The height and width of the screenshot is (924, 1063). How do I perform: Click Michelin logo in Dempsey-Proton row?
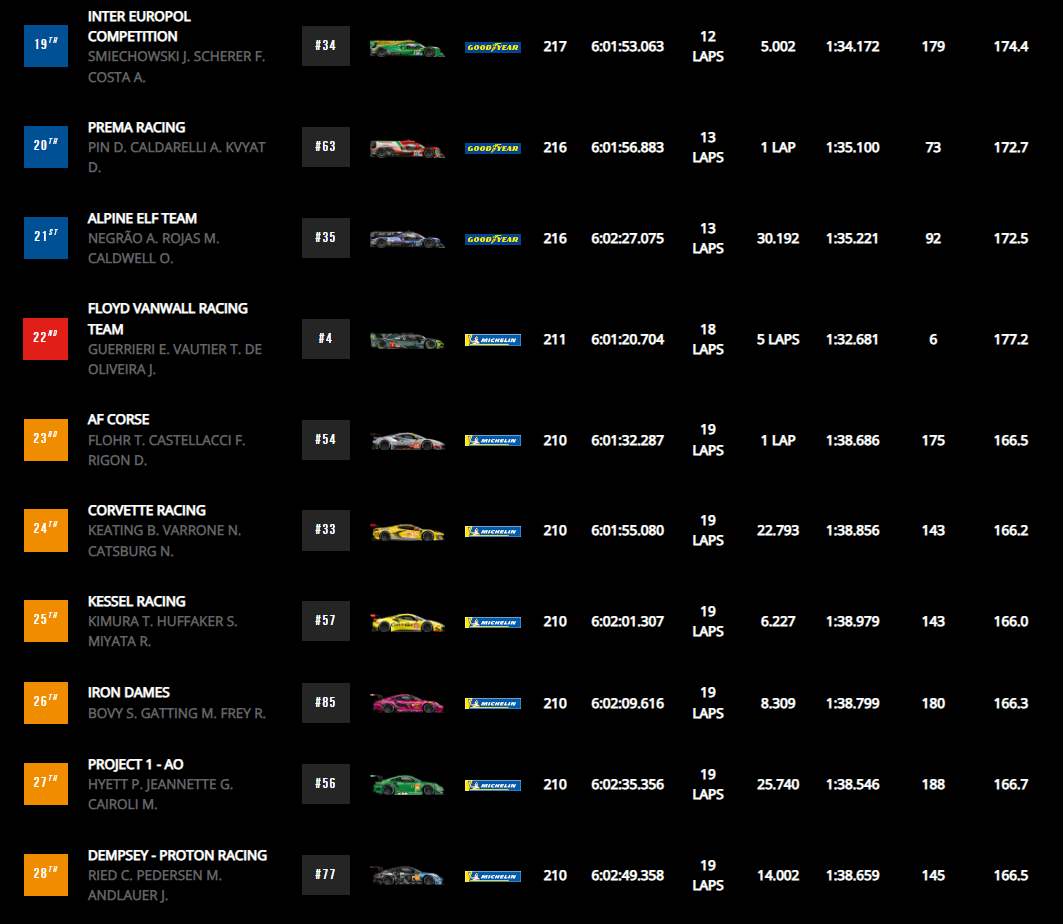493,877
